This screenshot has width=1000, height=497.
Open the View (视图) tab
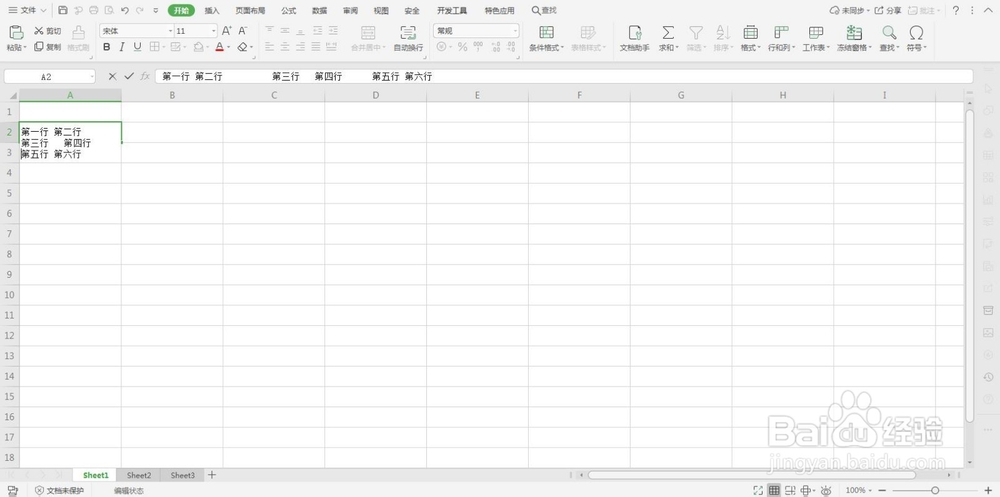[381, 10]
